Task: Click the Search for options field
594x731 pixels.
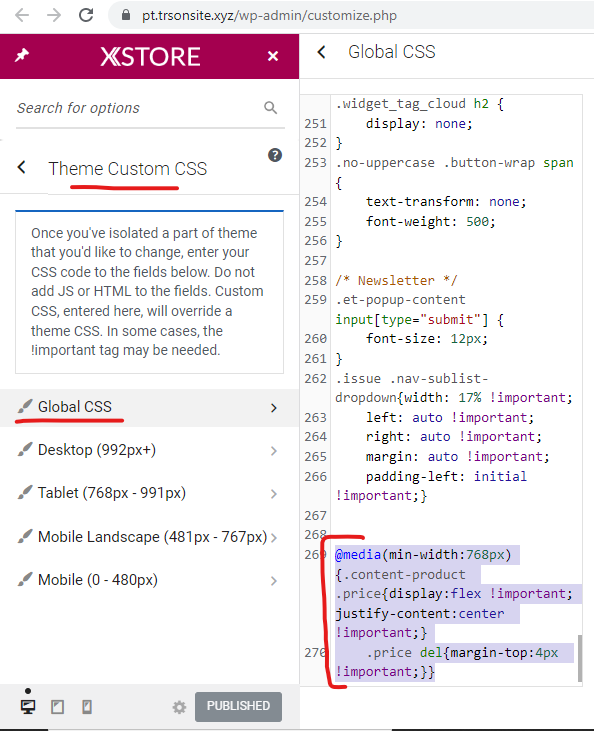Action: tap(150, 108)
